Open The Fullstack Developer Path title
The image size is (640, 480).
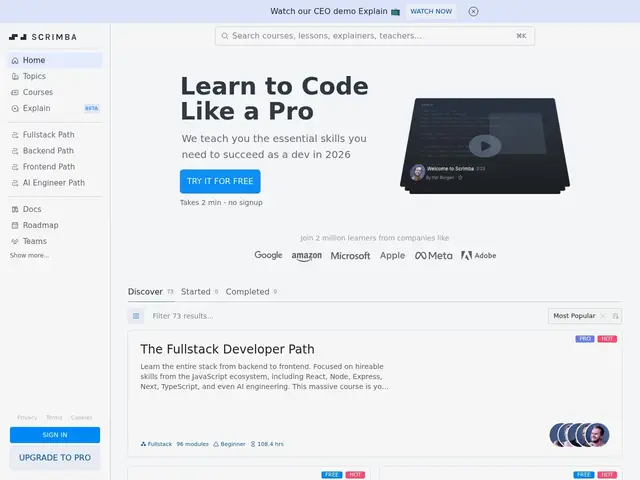(x=227, y=349)
